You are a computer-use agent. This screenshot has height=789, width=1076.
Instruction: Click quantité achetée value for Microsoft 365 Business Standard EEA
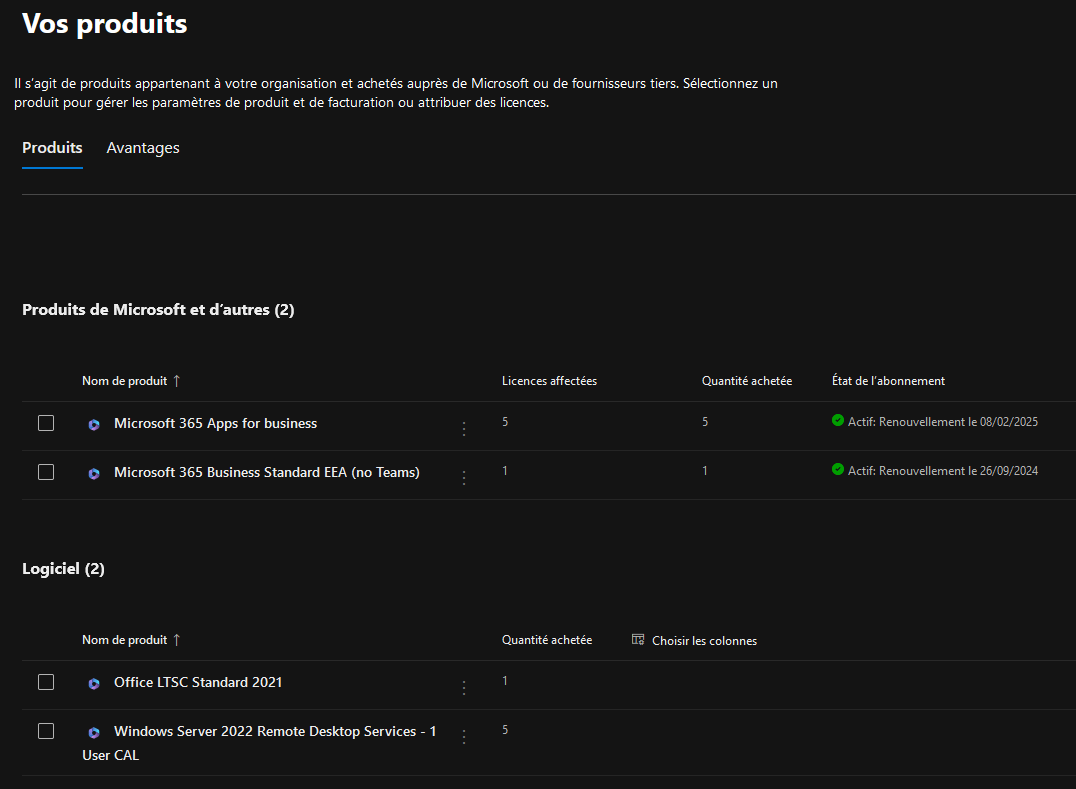click(x=705, y=471)
